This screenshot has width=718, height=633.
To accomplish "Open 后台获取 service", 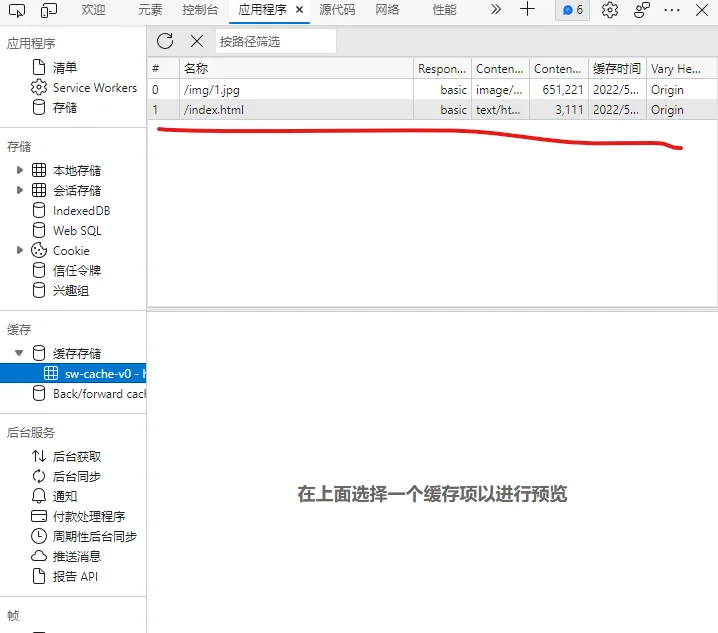I will click(x=76, y=456).
